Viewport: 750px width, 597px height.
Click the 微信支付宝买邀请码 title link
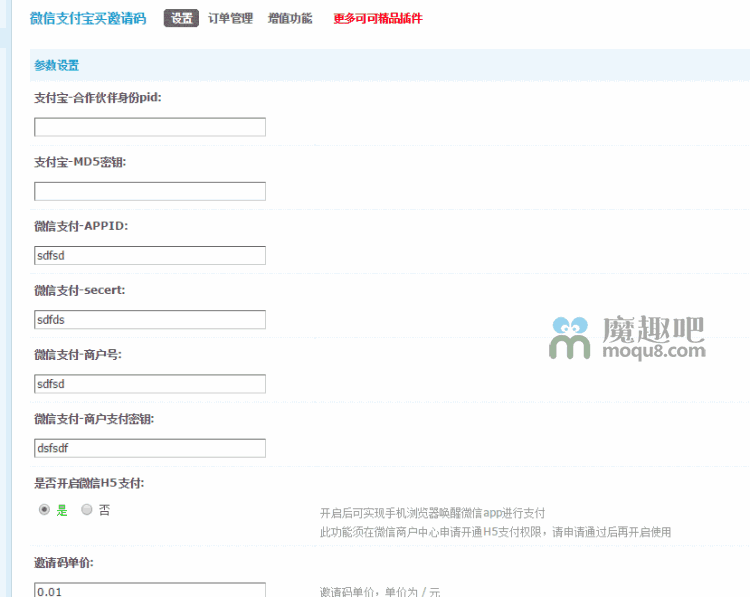[x=88, y=19]
